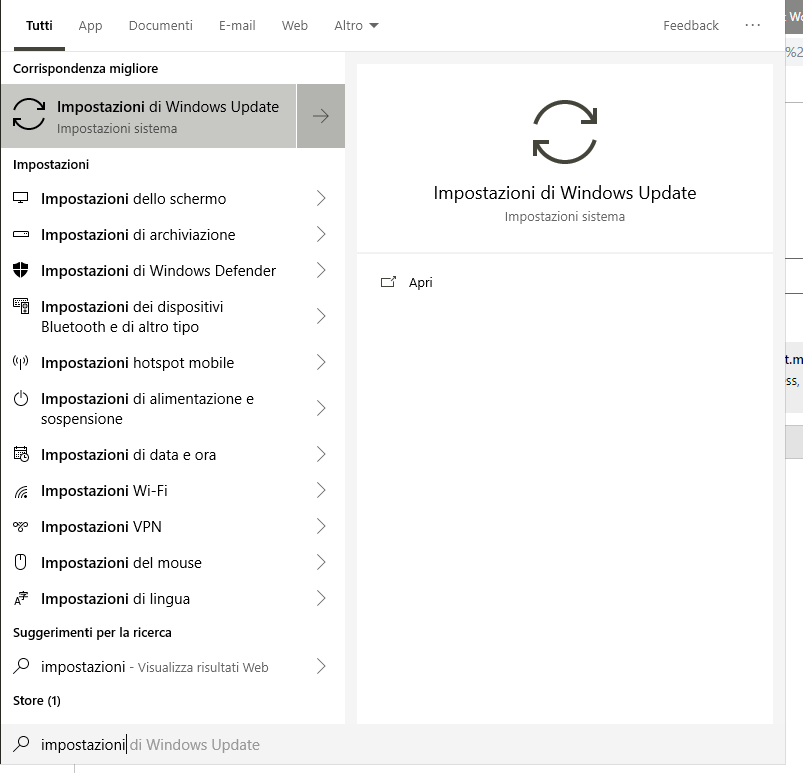
Task: Click the storage drive icon
Action: [20, 234]
